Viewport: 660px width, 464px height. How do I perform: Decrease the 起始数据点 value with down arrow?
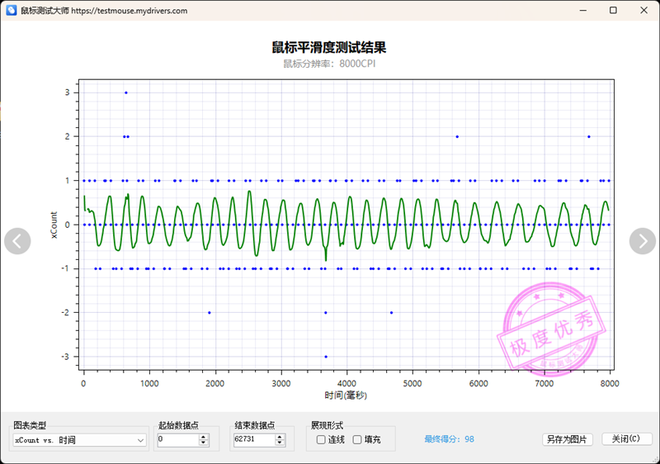[204, 442]
